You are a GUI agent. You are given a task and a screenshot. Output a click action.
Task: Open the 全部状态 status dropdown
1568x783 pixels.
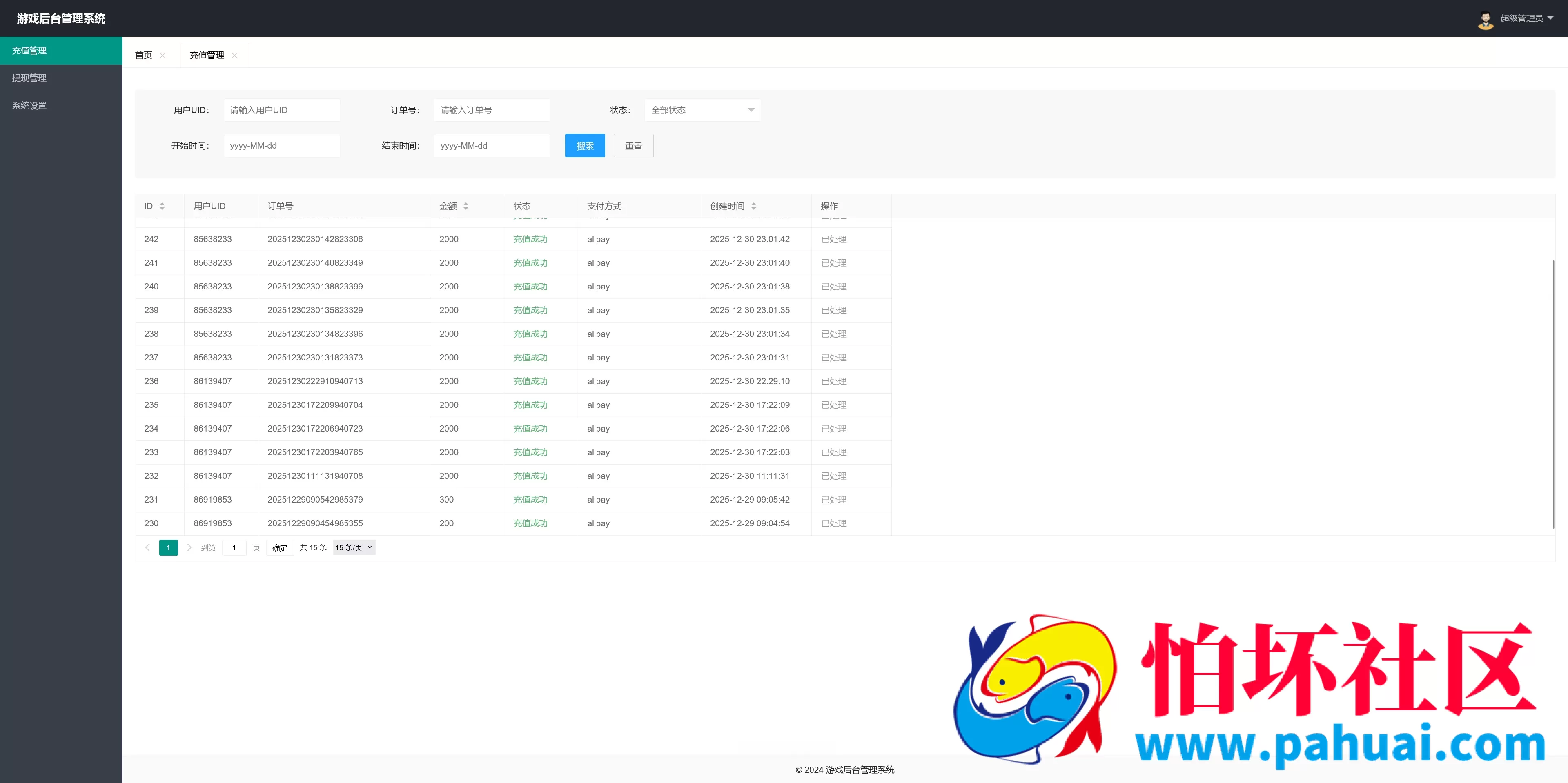[702, 110]
